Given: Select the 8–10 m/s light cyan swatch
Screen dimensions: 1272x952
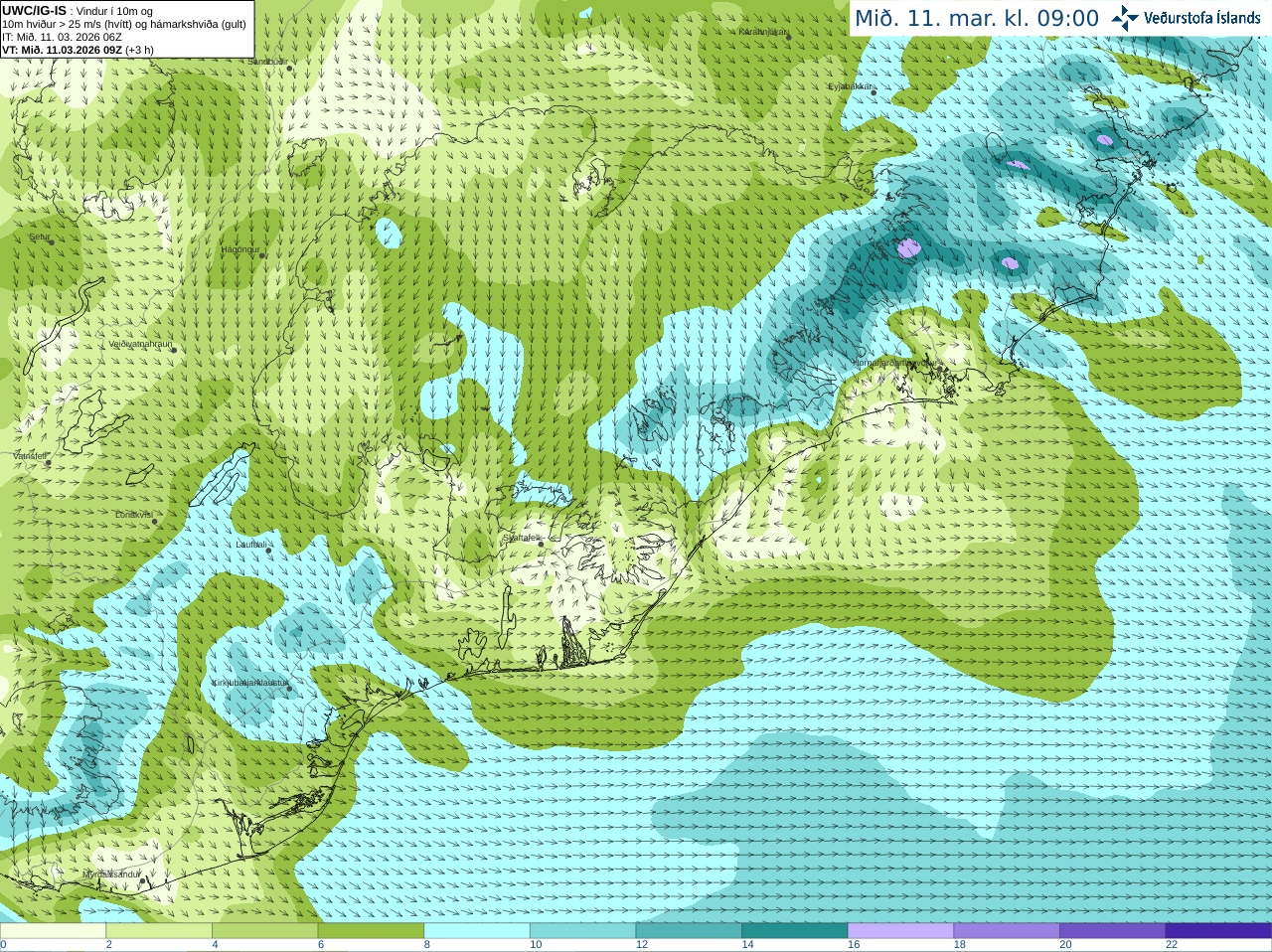Looking at the screenshot, I should pos(477,931).
